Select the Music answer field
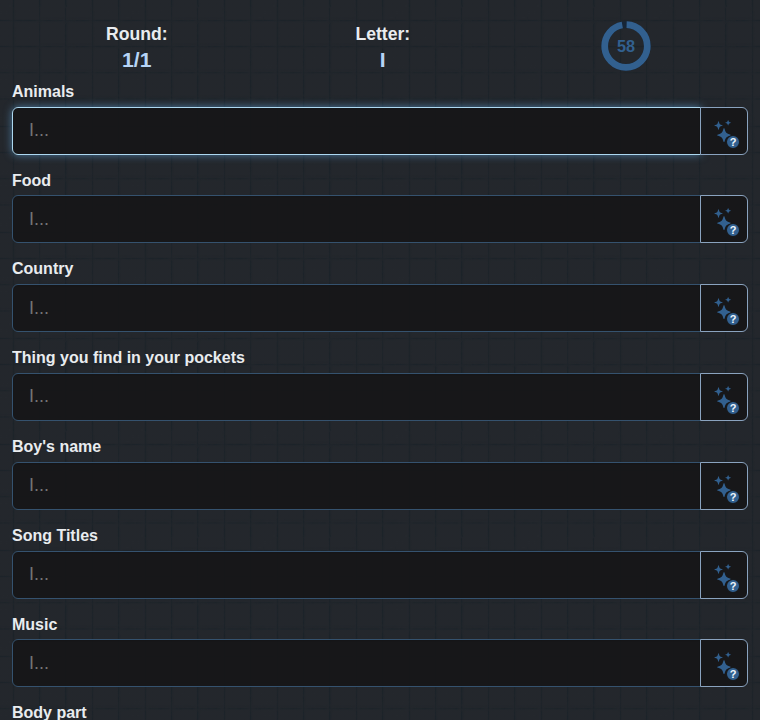 (356, 663)
